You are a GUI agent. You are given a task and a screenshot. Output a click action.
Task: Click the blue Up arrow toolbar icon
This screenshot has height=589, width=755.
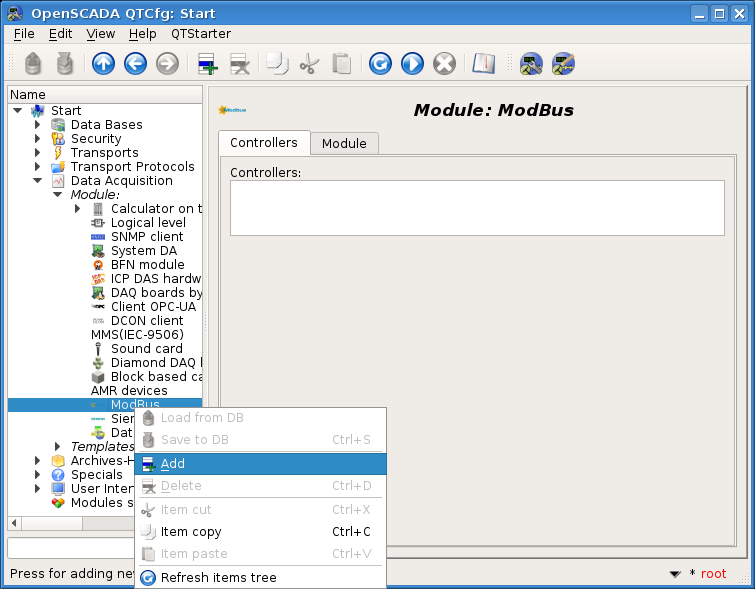click(x=103, y=64)
